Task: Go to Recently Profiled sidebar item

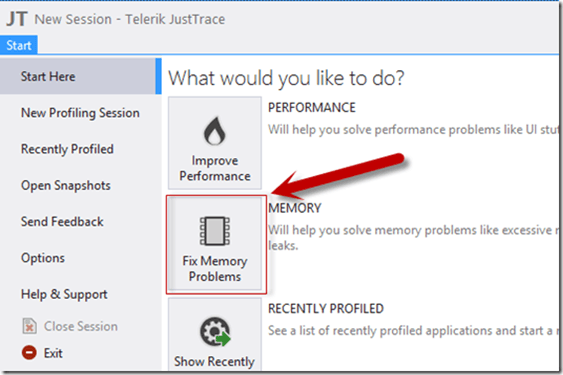Action: tap(67, 149)
